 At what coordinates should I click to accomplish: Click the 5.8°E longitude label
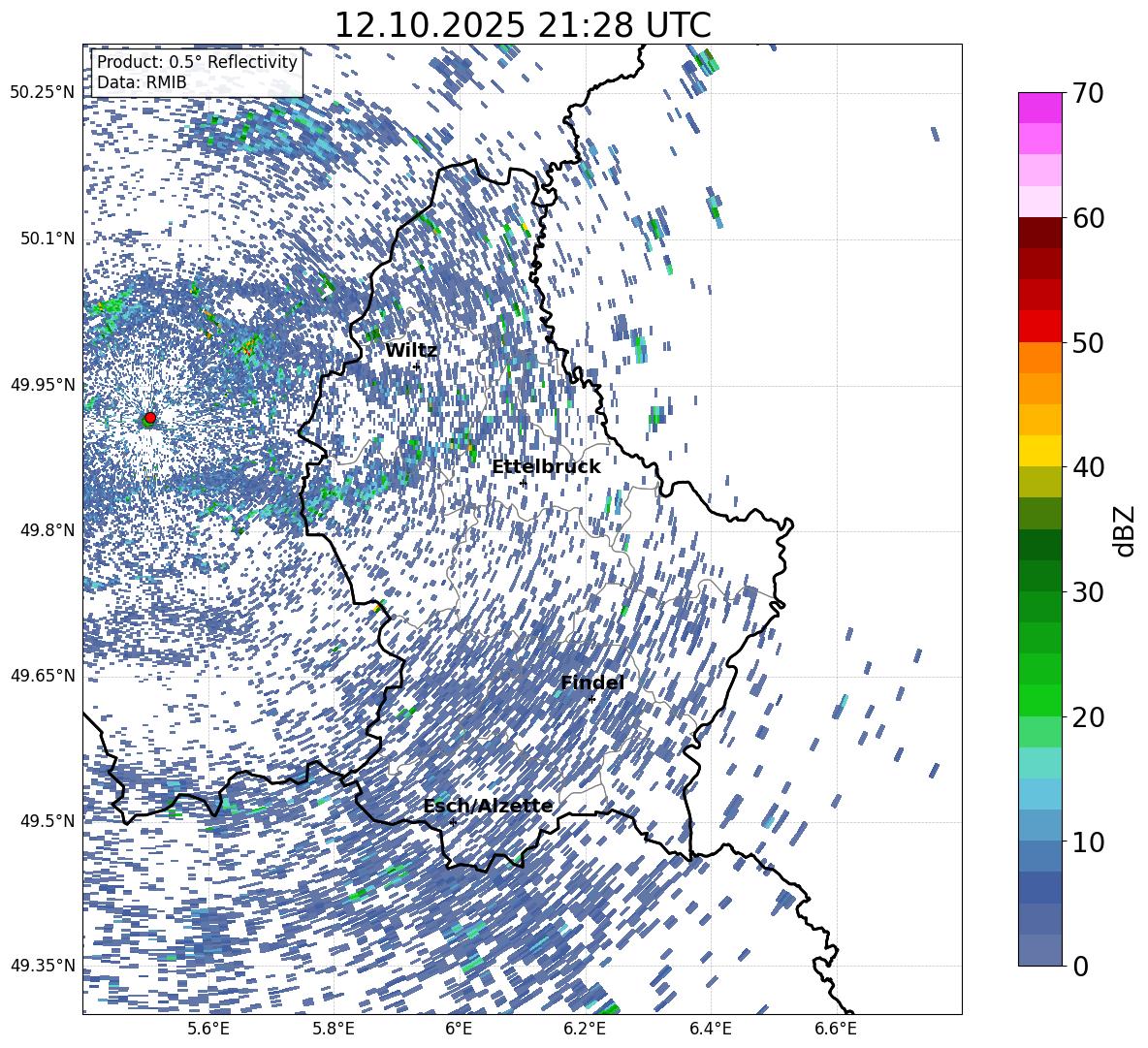(x=334, y=1029)
